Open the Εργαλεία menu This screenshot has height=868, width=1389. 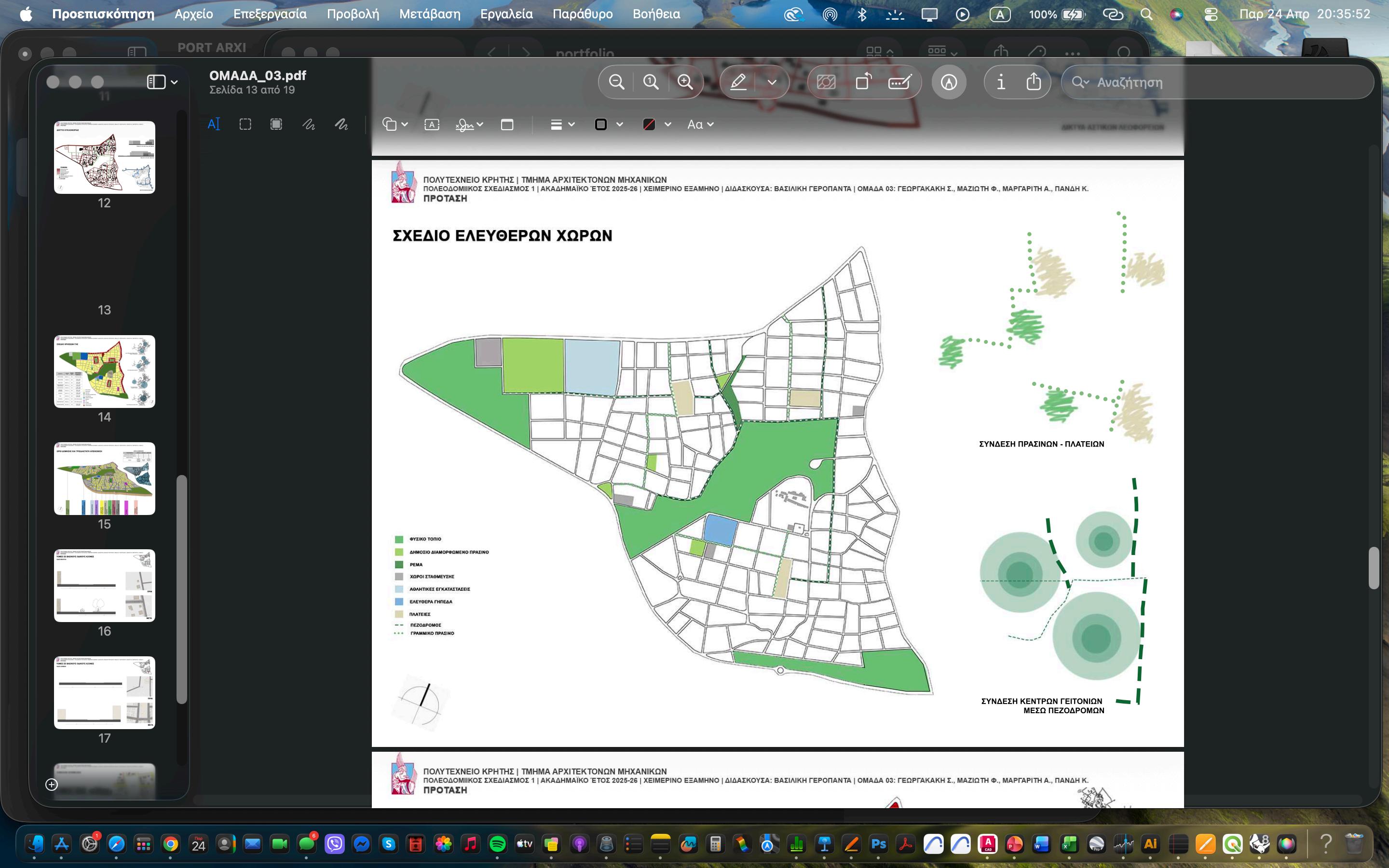[506, 14]
